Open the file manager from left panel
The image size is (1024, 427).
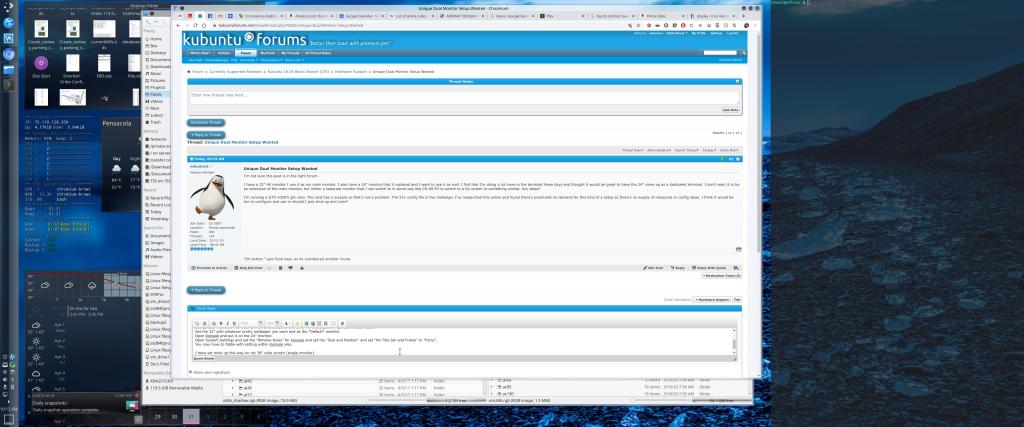(x=8, y=69)
